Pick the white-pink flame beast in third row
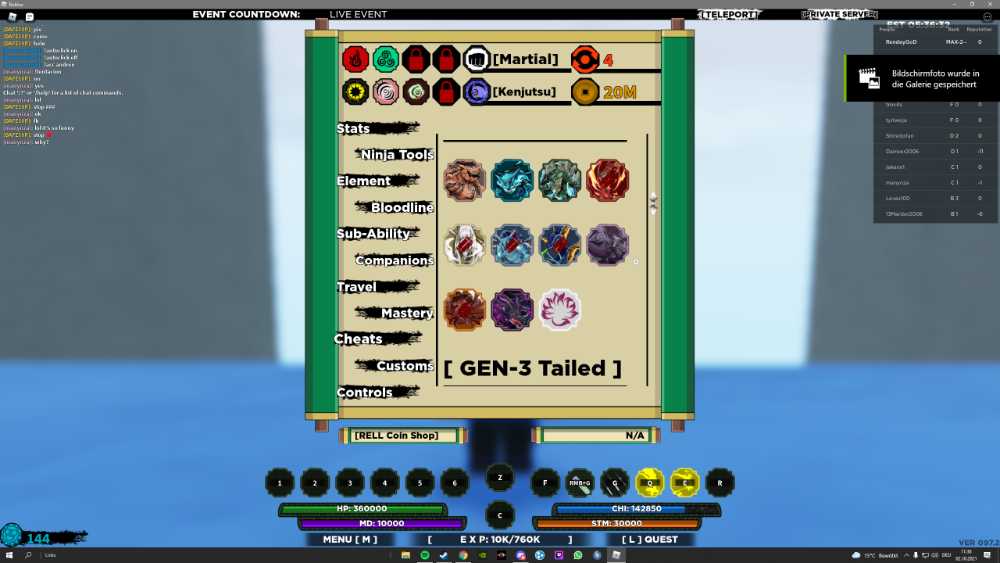The height and width of the screenshot is (563, 1000). click(x=560, y=310)
